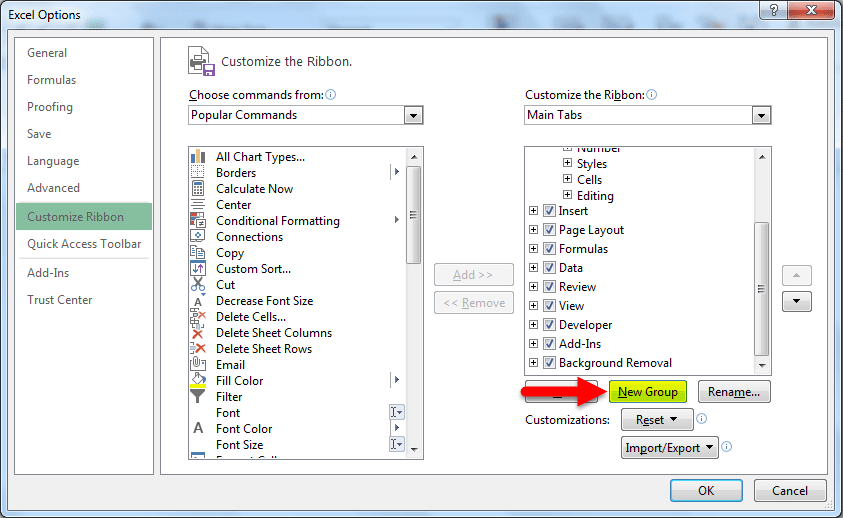The image size is (843, 518).
Task: Select the Fill Color bucket icon
Action: tap(198, 380)
